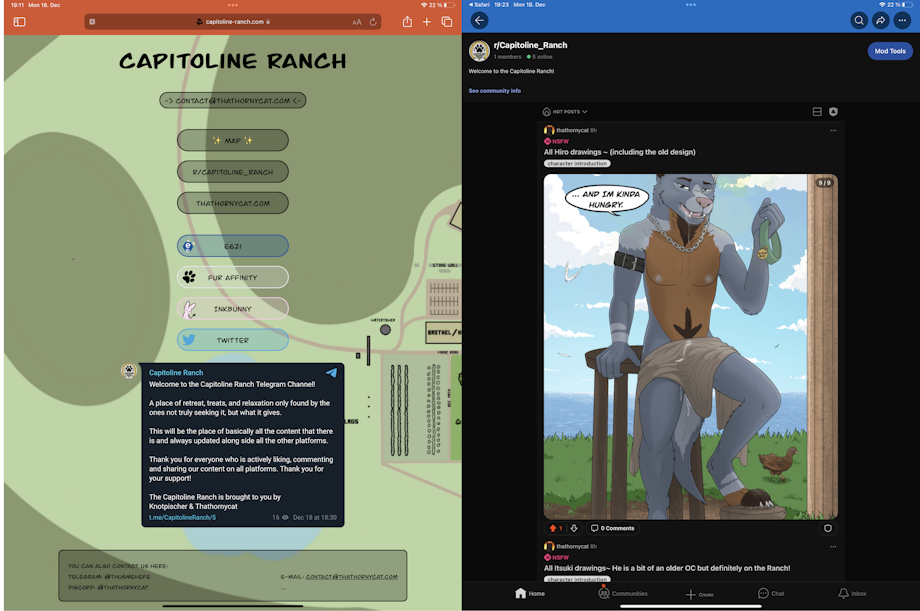Open the Itsuki post options menu

(833, 546)
